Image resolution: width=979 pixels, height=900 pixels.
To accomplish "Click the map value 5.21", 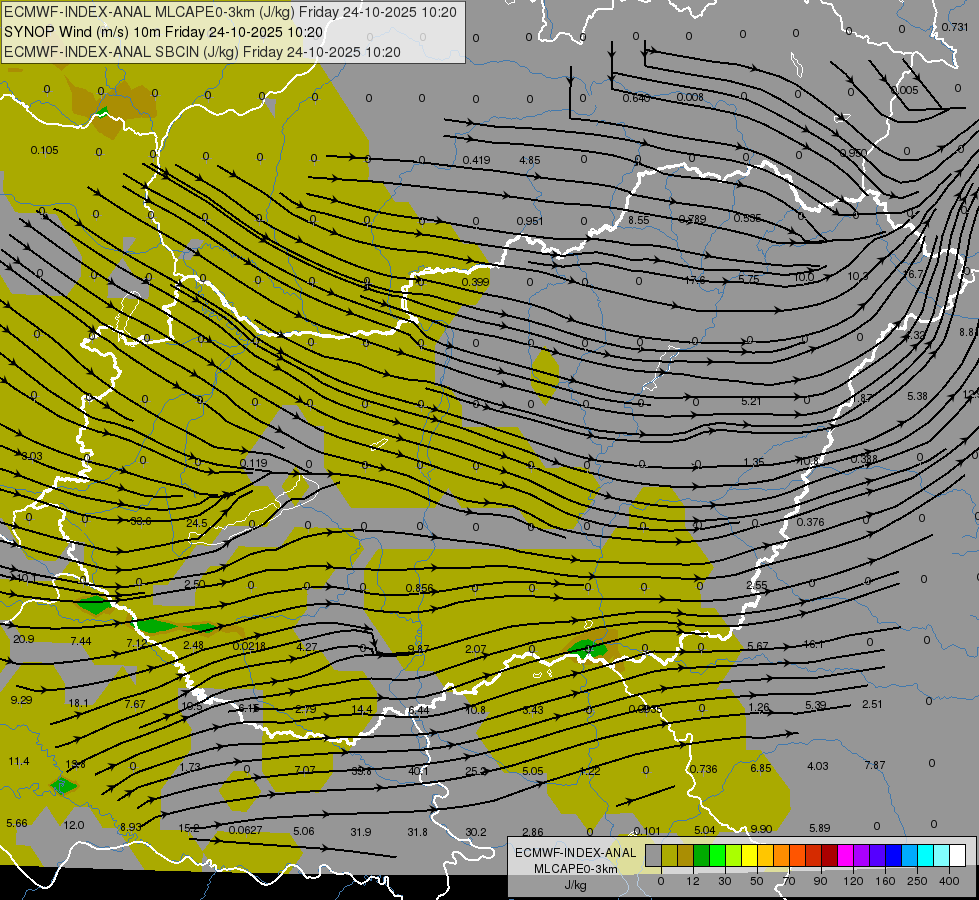I will (751, 401).
